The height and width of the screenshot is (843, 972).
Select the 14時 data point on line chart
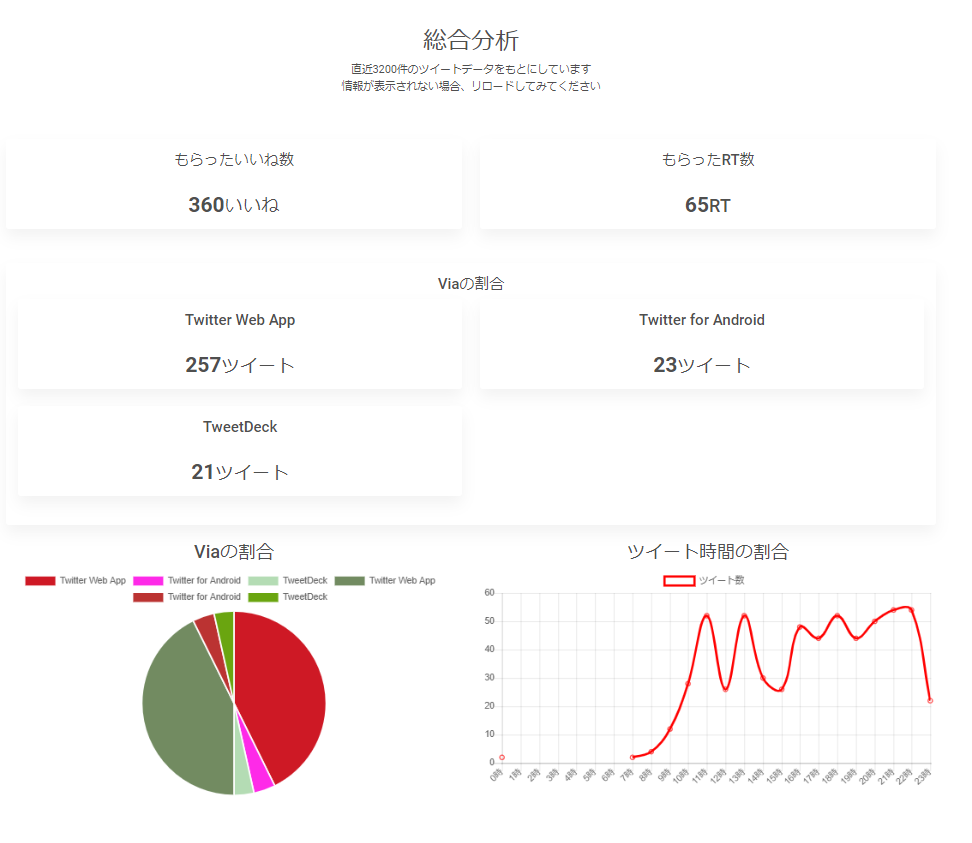pyautogui.click(x=763, y=678)
